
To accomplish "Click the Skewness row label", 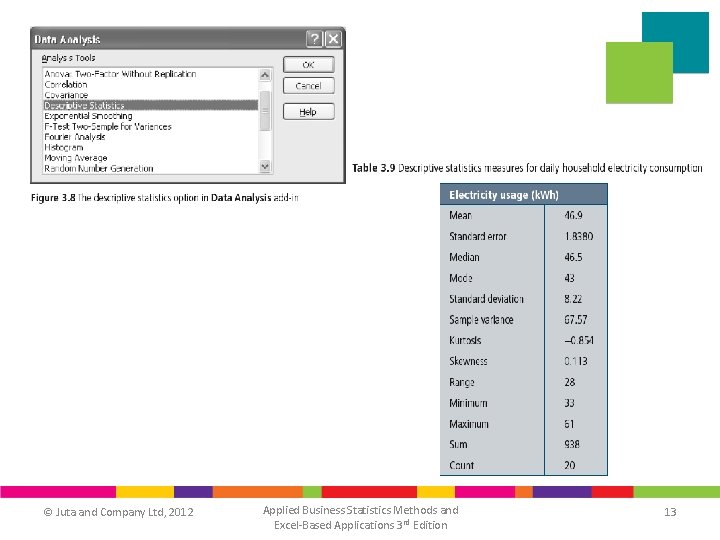I will (468, 361).
